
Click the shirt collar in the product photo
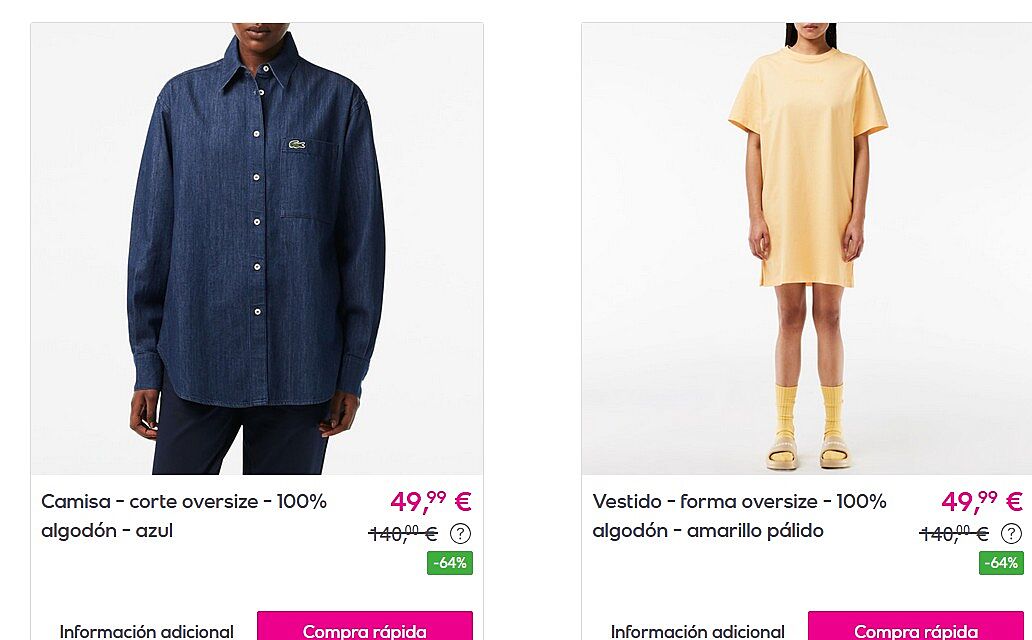(259, 63)
